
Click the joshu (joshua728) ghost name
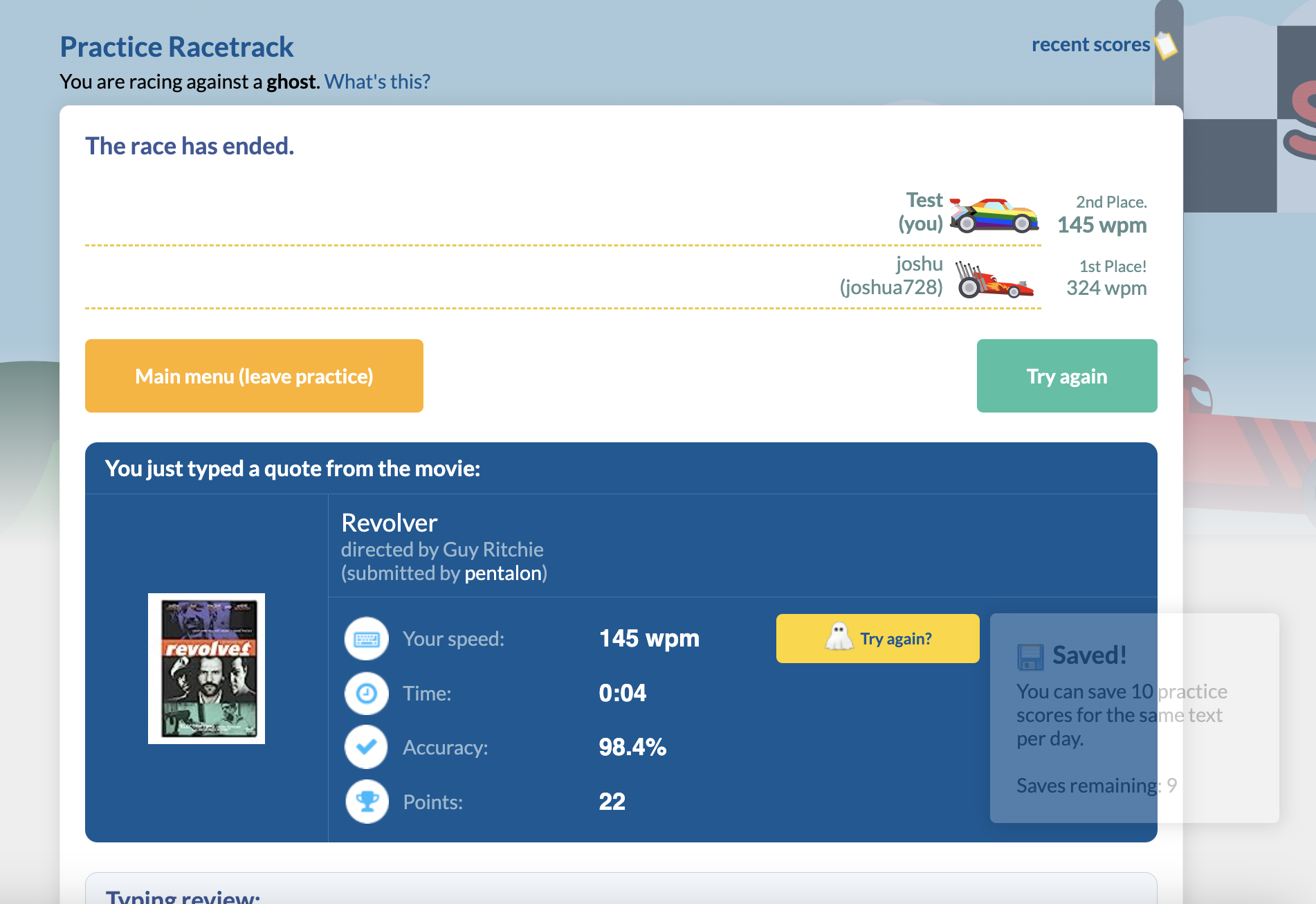coord(891,275)
